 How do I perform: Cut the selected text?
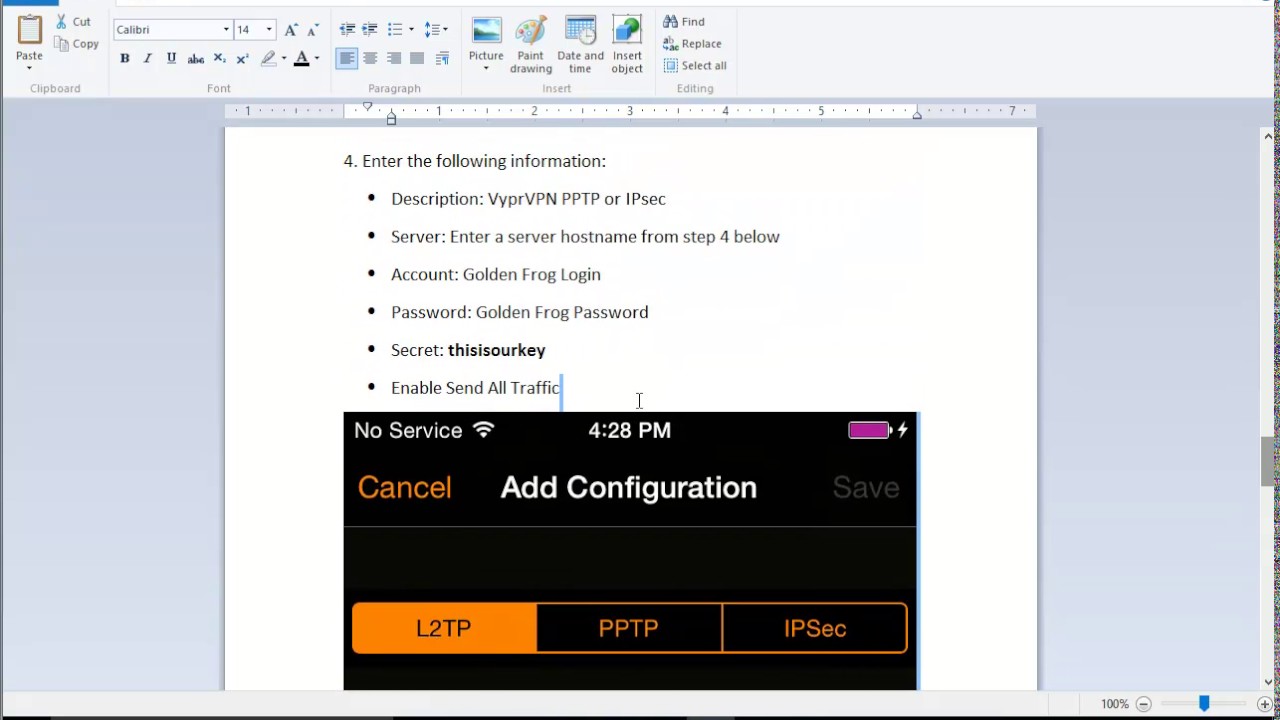click(x=73, y=21)
